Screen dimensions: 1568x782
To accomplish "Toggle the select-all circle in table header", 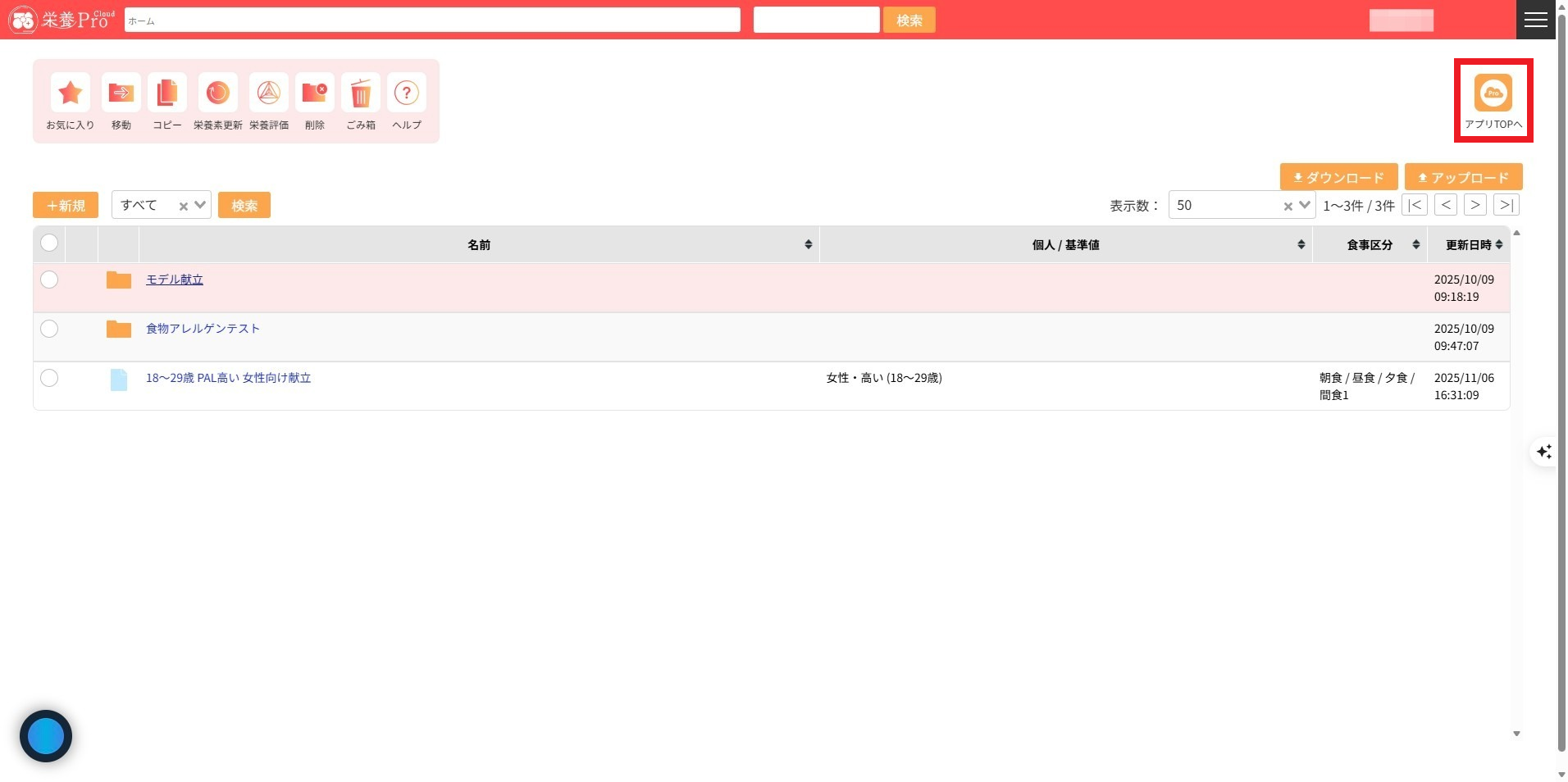I will coord(49,243).
